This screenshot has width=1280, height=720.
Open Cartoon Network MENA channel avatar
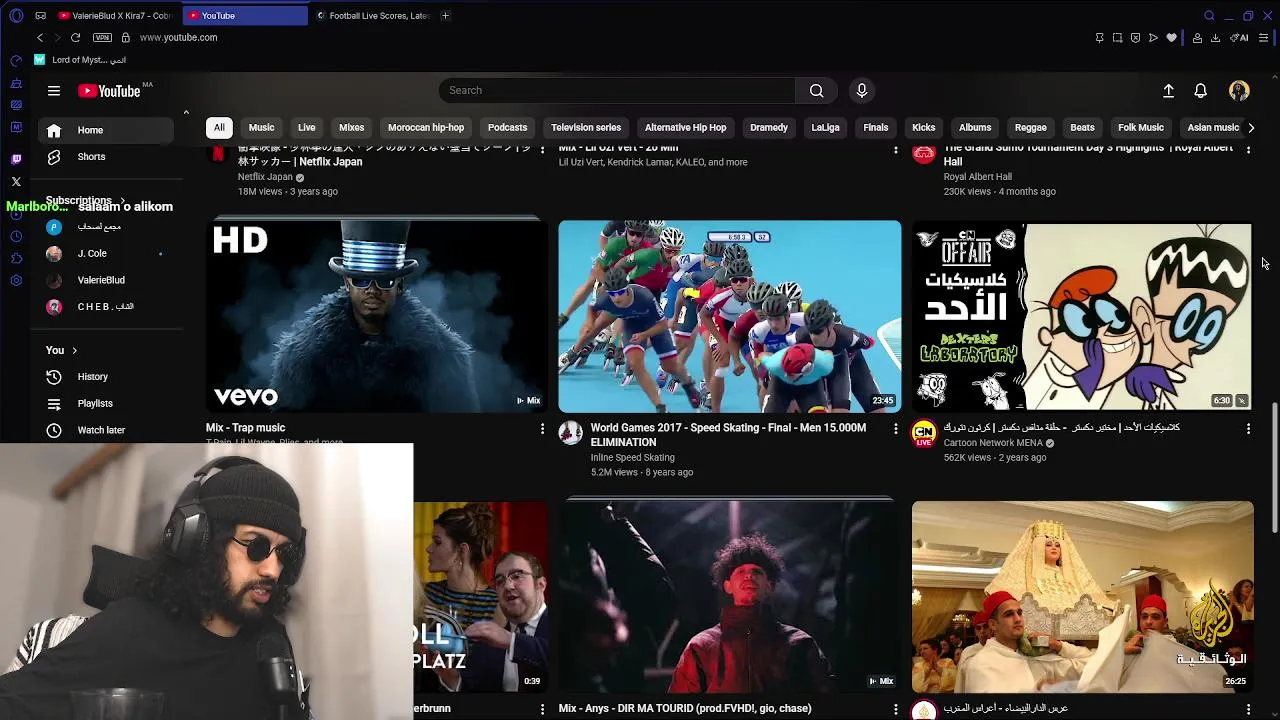[x=924, y=433]
